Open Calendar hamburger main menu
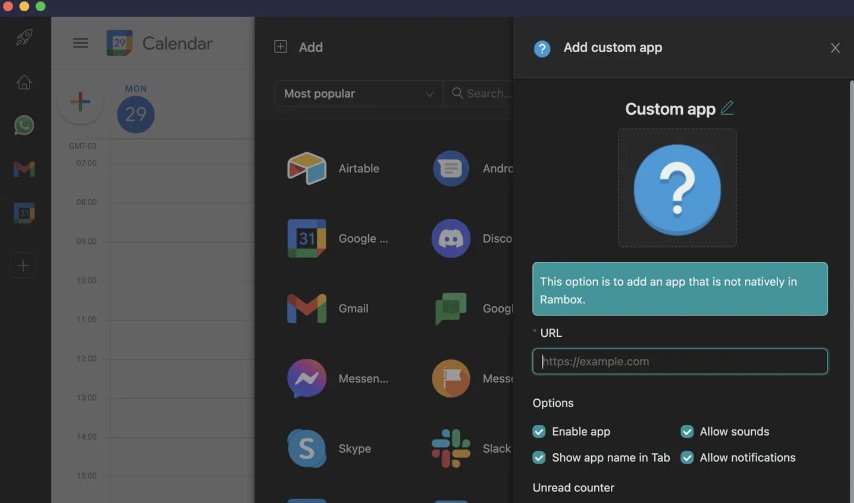The width and height of the screenshot is (854, 503). (81, 43)
